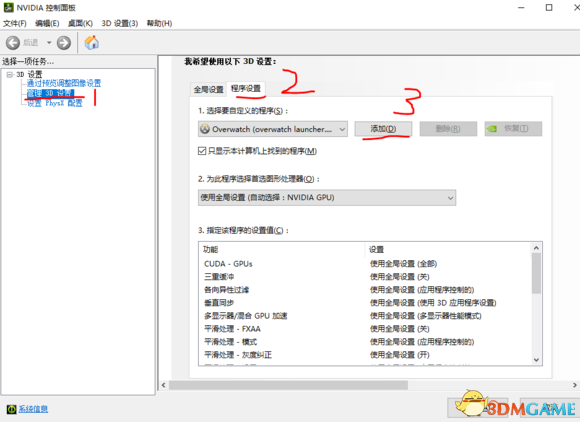
Task: Click the settings list vertical scrollbar thumb
Action: tap(536, 274)
